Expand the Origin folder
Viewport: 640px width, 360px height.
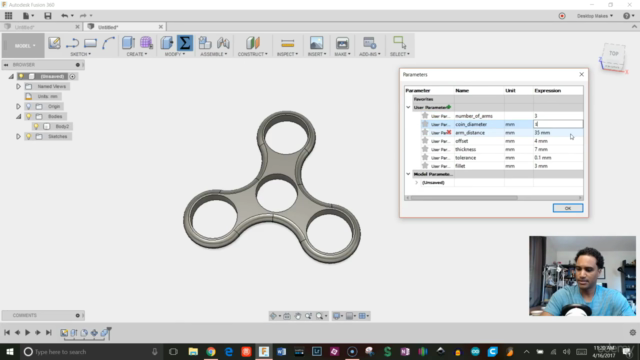point(18,107)
